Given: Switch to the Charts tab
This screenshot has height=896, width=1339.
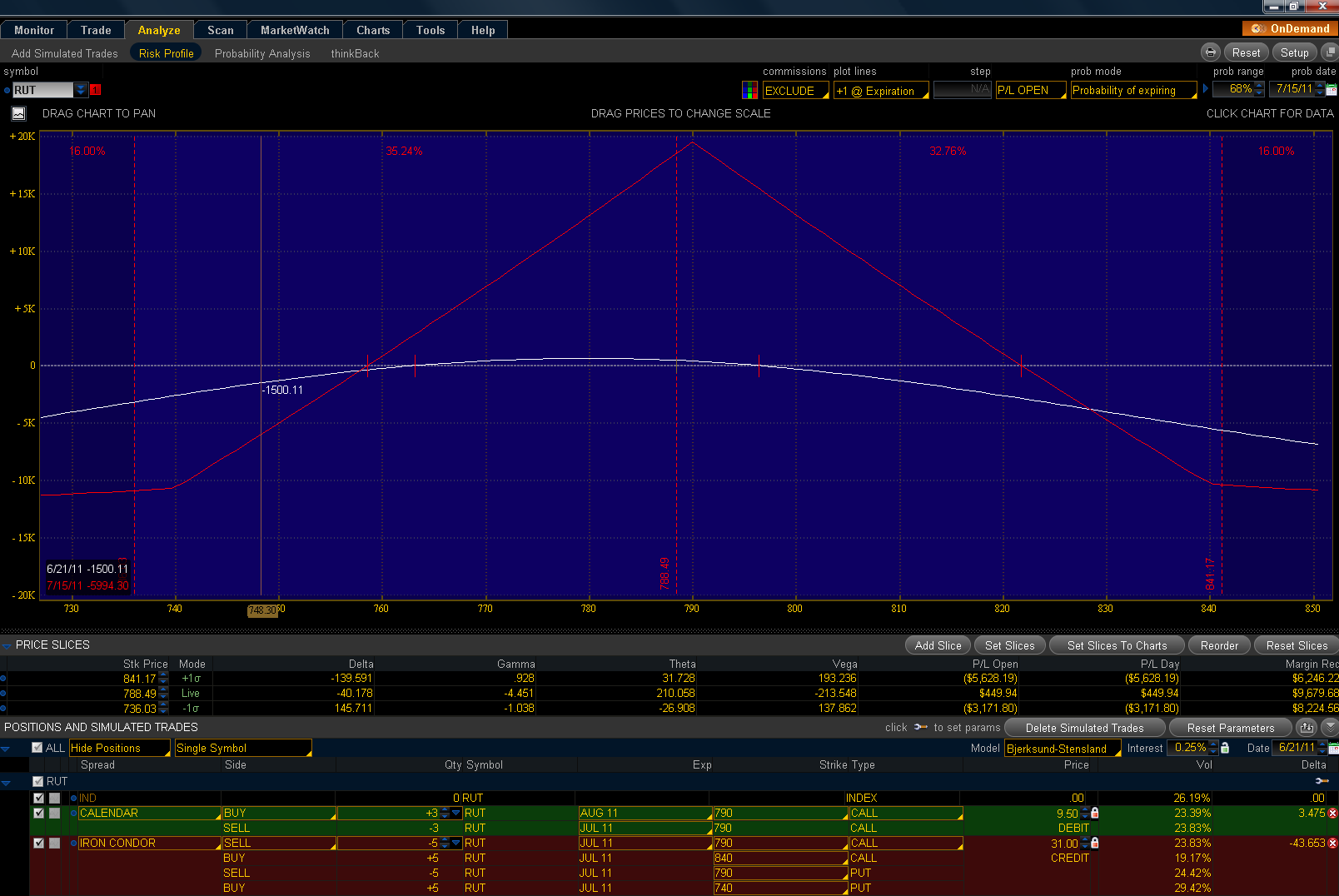Looking at the screenshot, I should 373,30.
